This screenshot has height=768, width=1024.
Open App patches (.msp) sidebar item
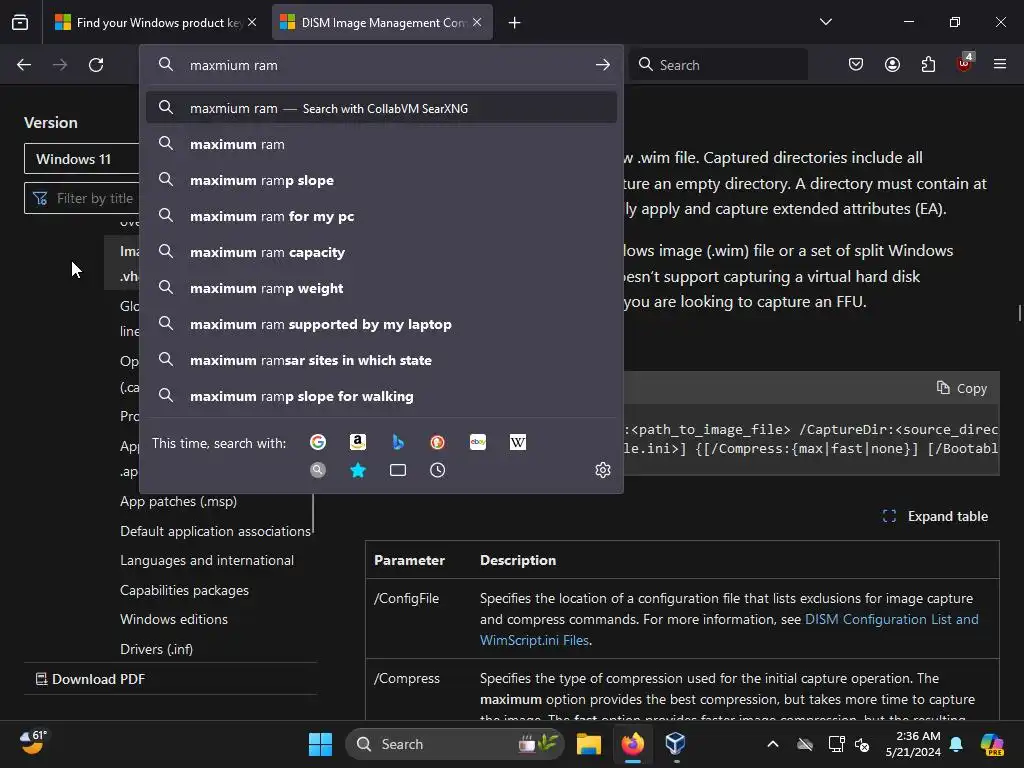coord(178,502)
